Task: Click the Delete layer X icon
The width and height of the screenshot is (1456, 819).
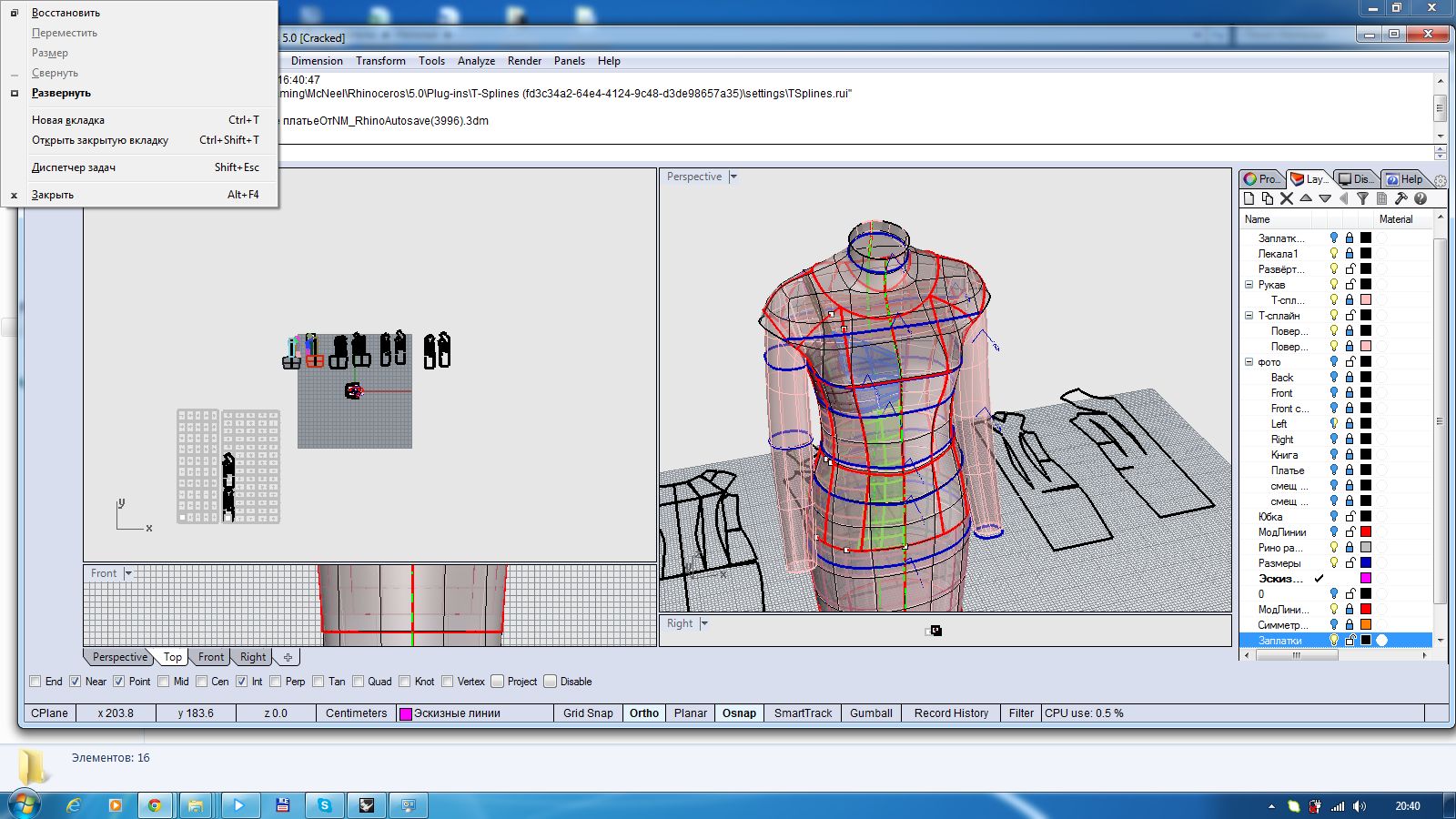Action: pos(1287,198)
